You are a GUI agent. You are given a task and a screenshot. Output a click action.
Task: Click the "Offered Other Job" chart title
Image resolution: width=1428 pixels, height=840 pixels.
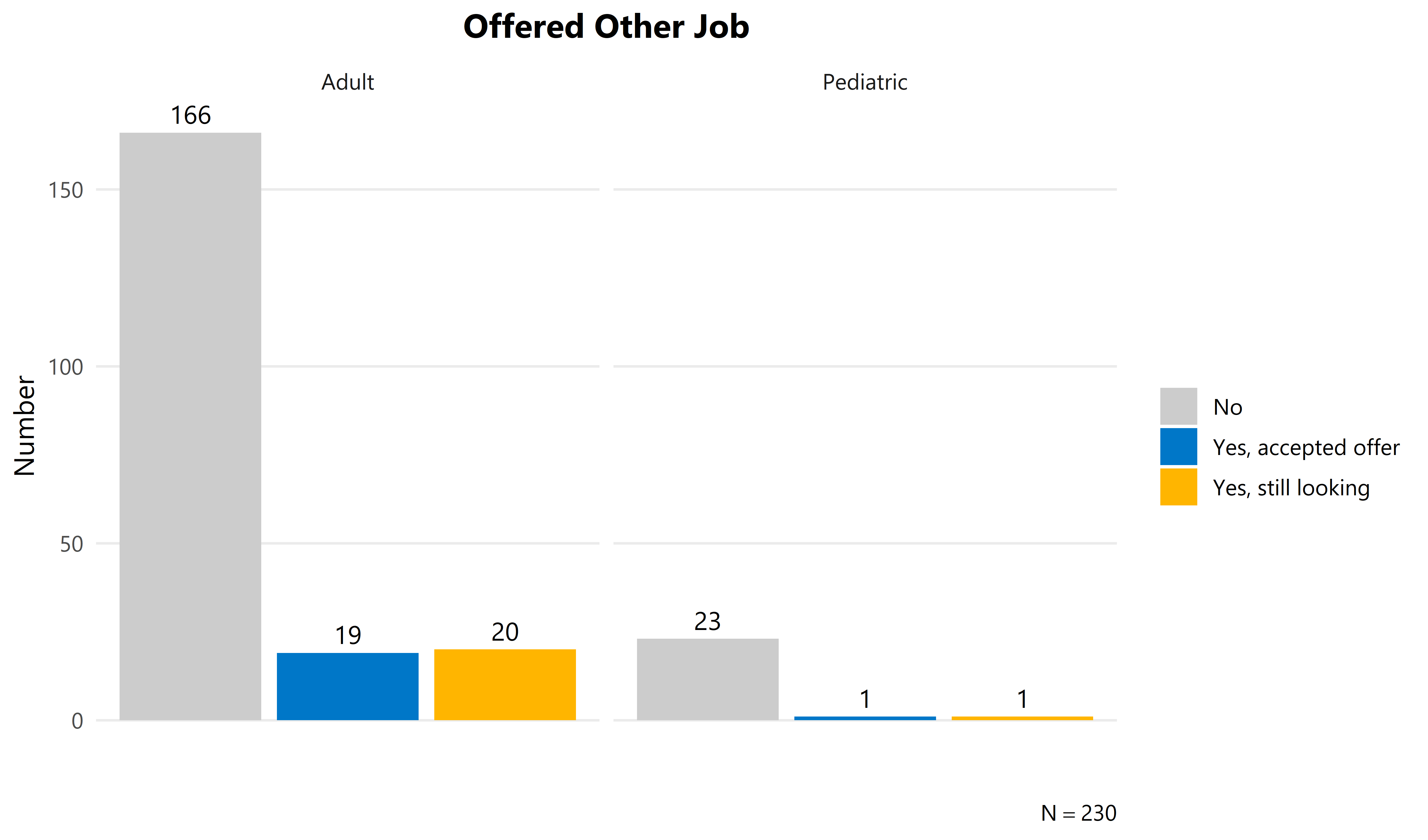point(606,27)
